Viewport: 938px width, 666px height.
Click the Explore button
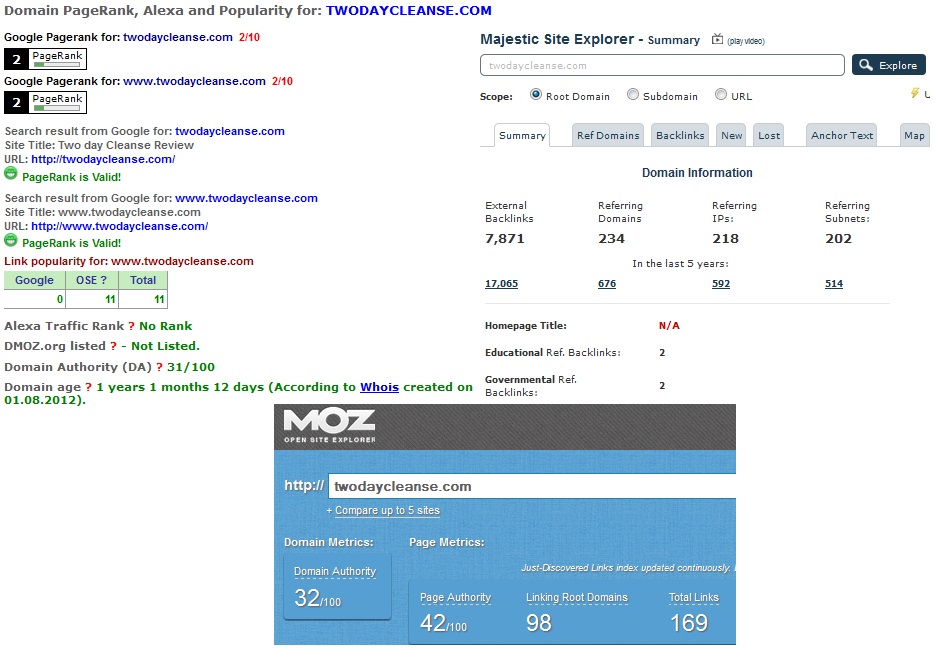889,65
